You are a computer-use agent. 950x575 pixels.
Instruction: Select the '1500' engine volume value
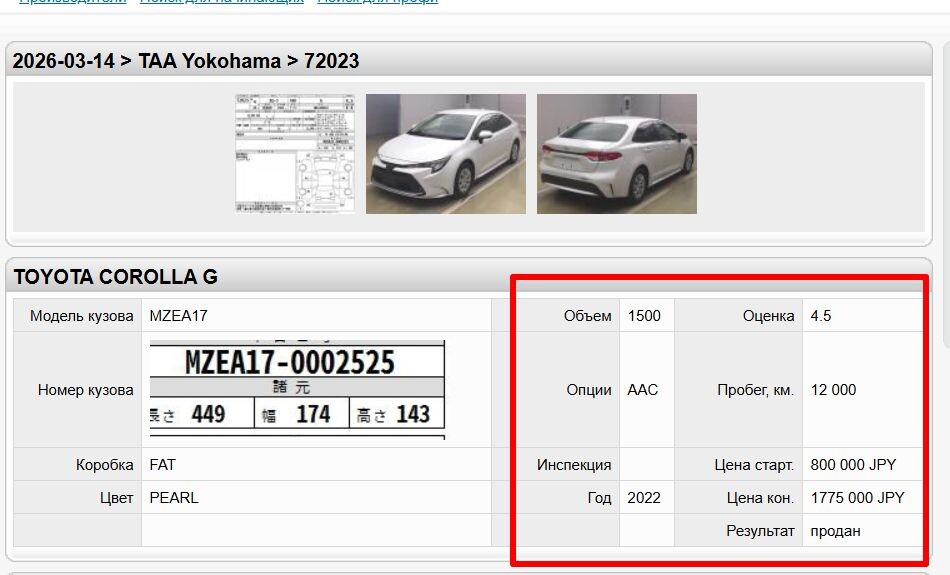(644, 316)
